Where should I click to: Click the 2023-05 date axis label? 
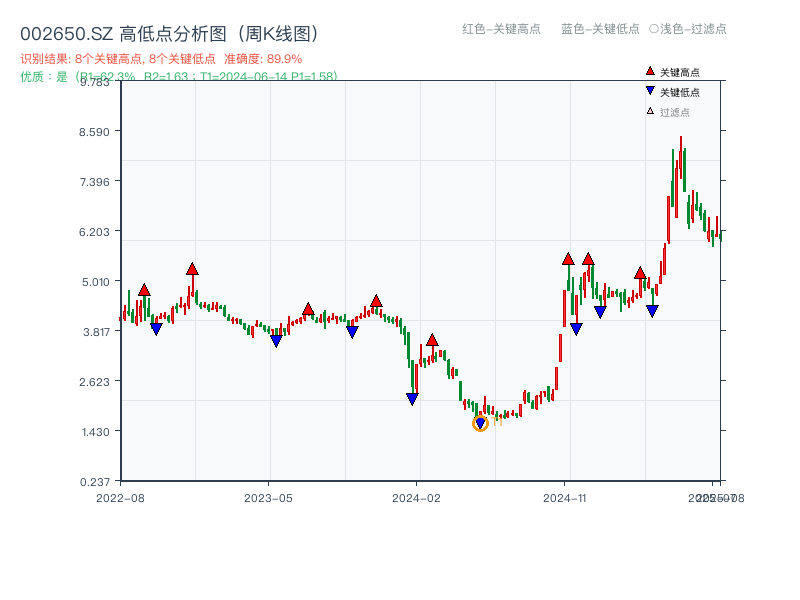(x=268, y=497)
